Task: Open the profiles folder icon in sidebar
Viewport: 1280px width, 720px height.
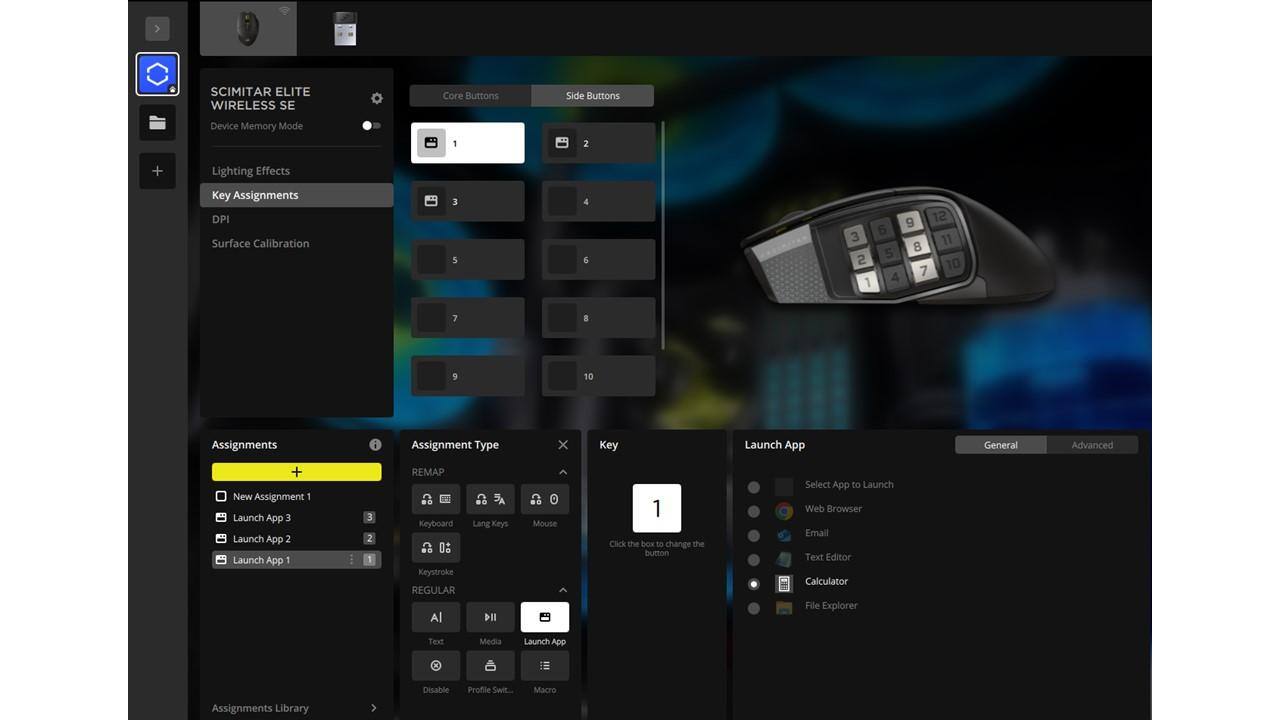Action: pyautogui.click(x=157, y=123)
